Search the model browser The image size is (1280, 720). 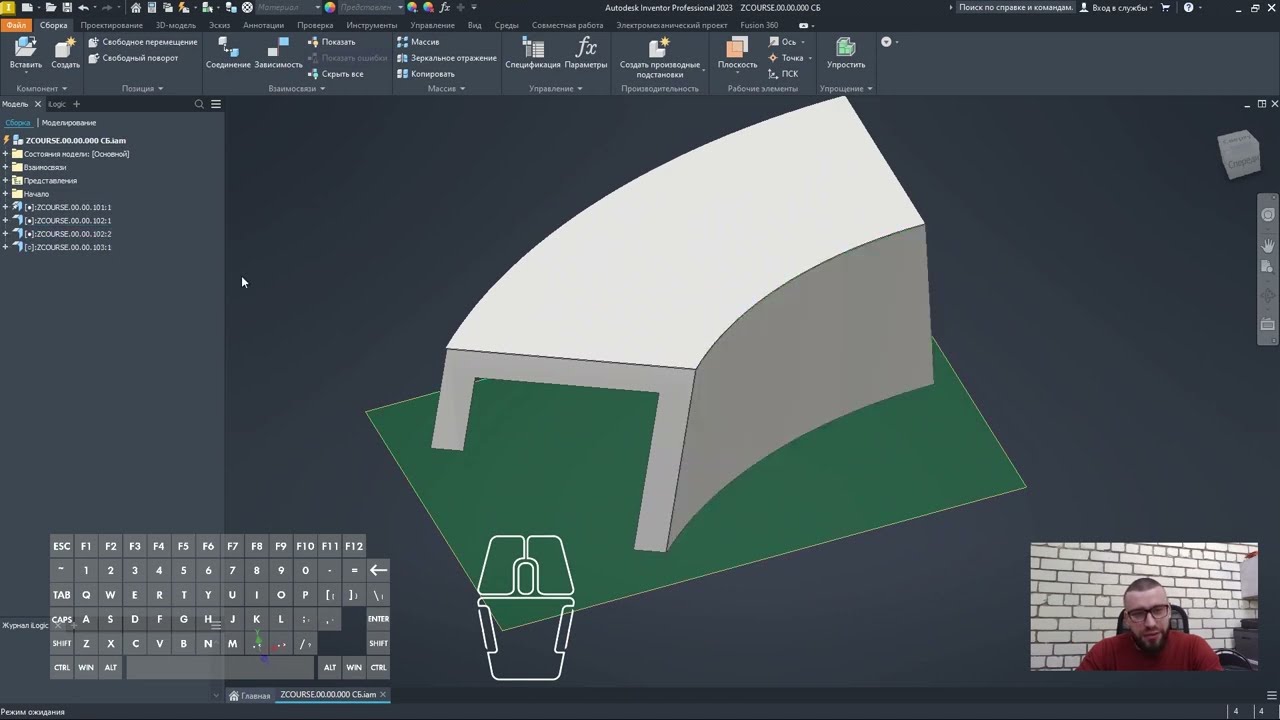(x=199, y=104)
